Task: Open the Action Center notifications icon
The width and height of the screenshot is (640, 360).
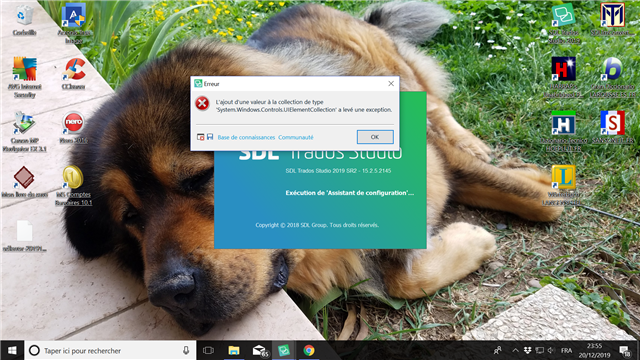Action: (x=624, y=350)
